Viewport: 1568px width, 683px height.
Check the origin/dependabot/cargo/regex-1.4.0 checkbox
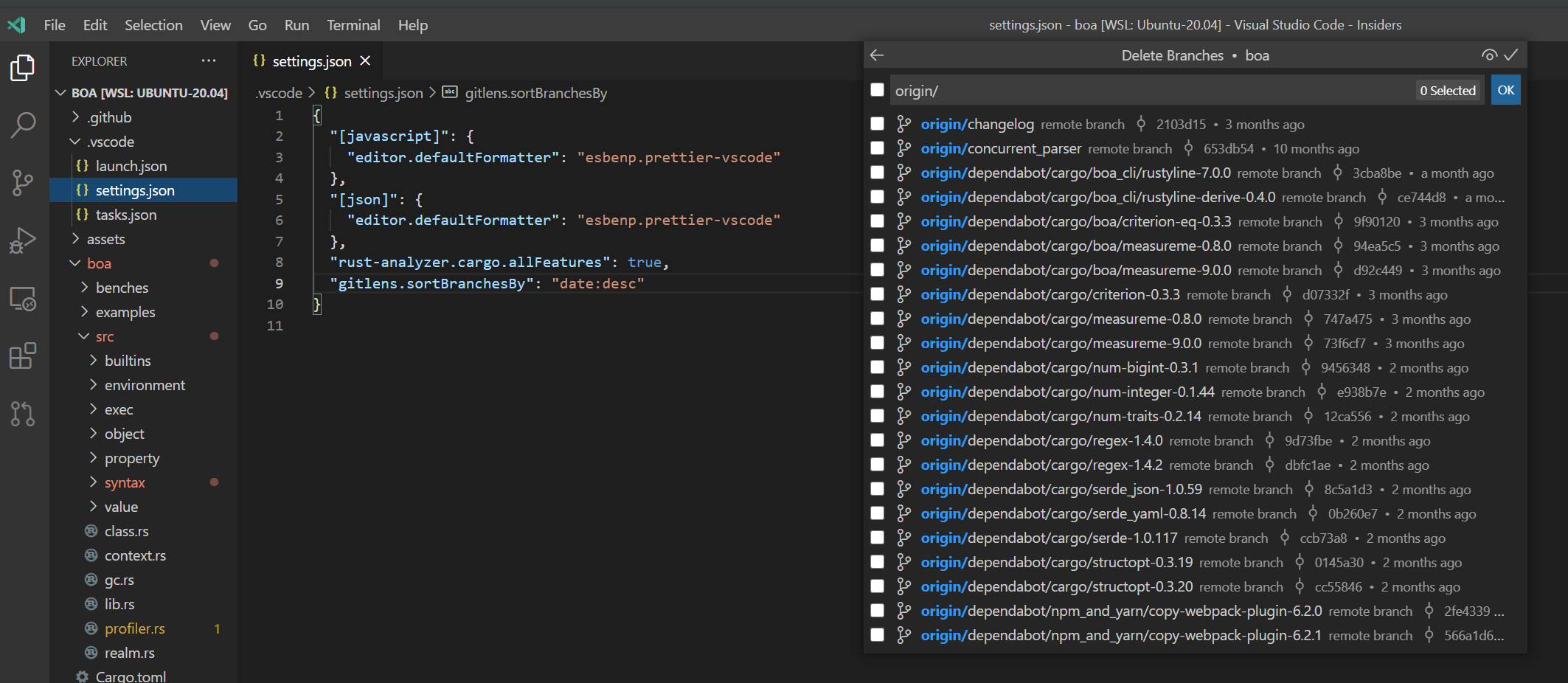click(x=877, y=440)
